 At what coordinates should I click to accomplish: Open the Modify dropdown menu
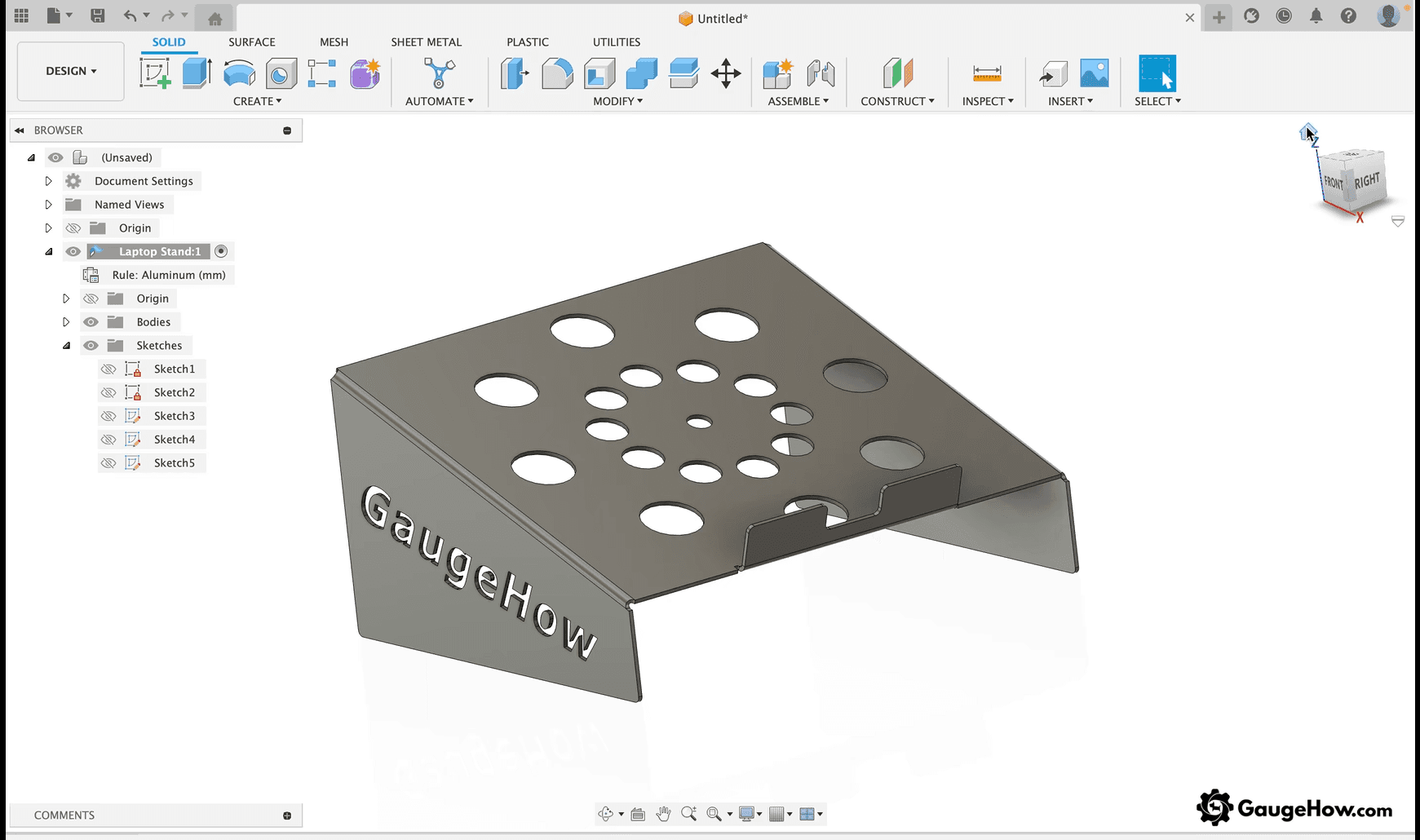click(617, 101)
